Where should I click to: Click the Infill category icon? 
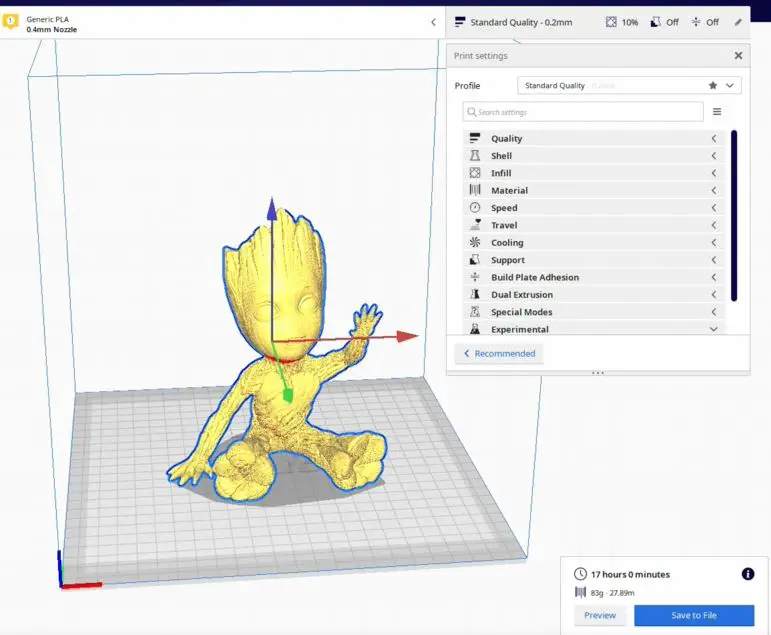pyautogui.click(x=474, y=173)
